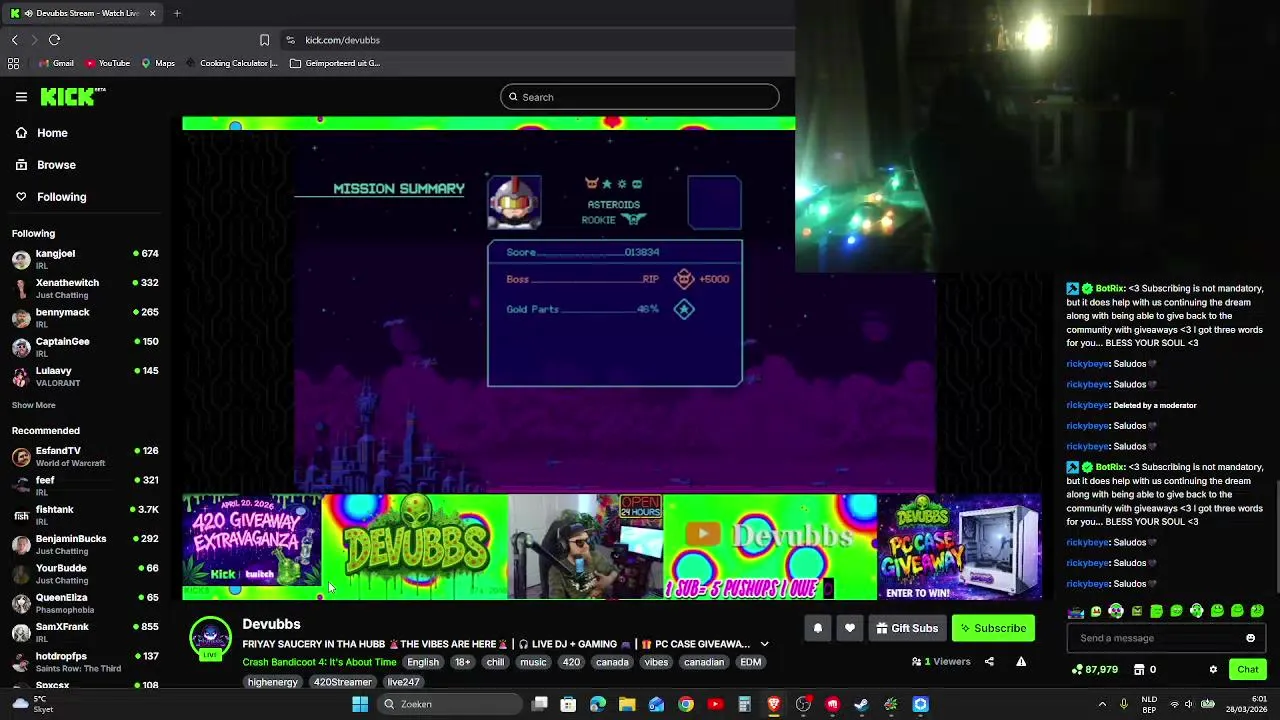Report the stream using the warning triangle icon
This screenshot has width=1280, height=720.
pyautogui.click(x=1021, y=661)
